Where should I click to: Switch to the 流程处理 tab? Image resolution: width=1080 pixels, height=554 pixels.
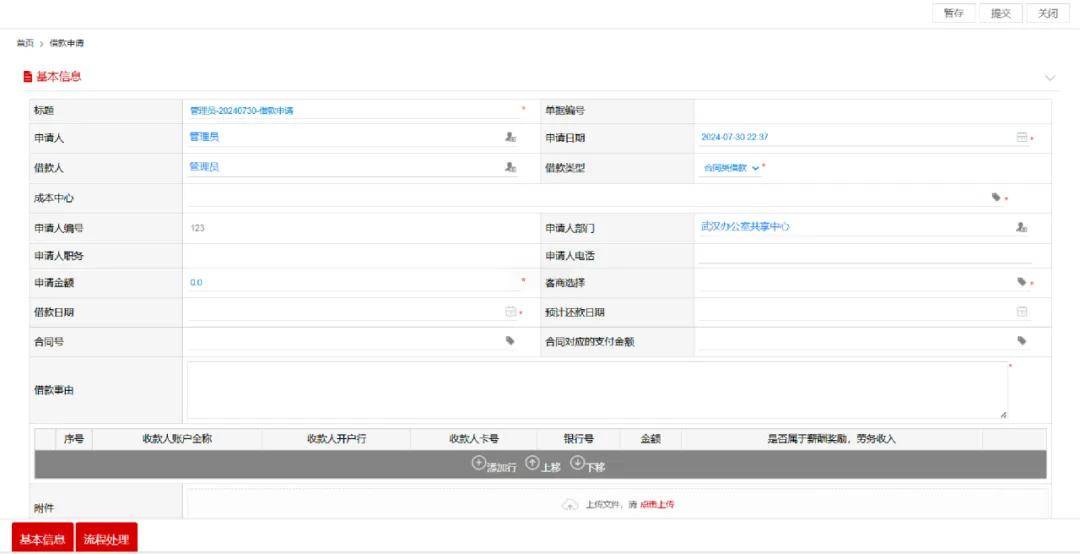[x=106, y=539]
